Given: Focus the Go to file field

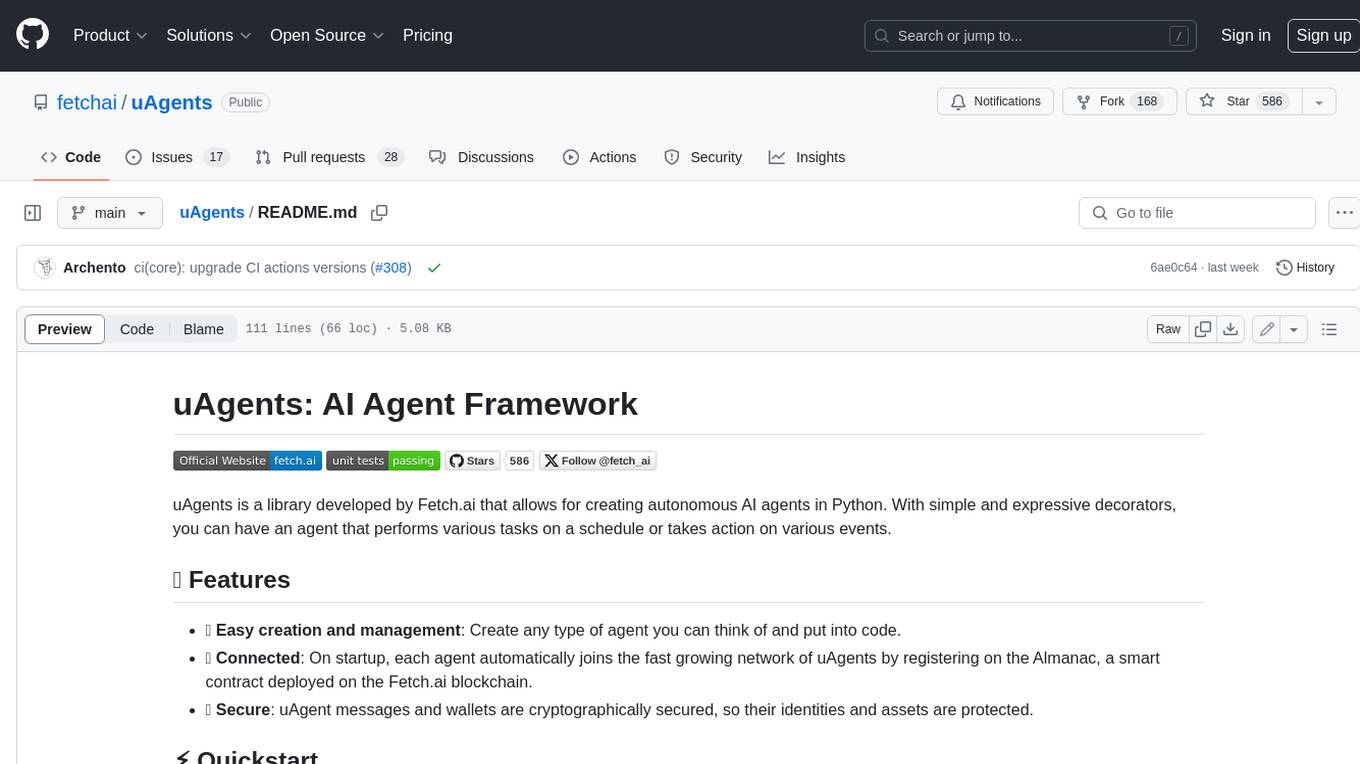Looking at the screenshot, I should click(x=1197, y=213).
